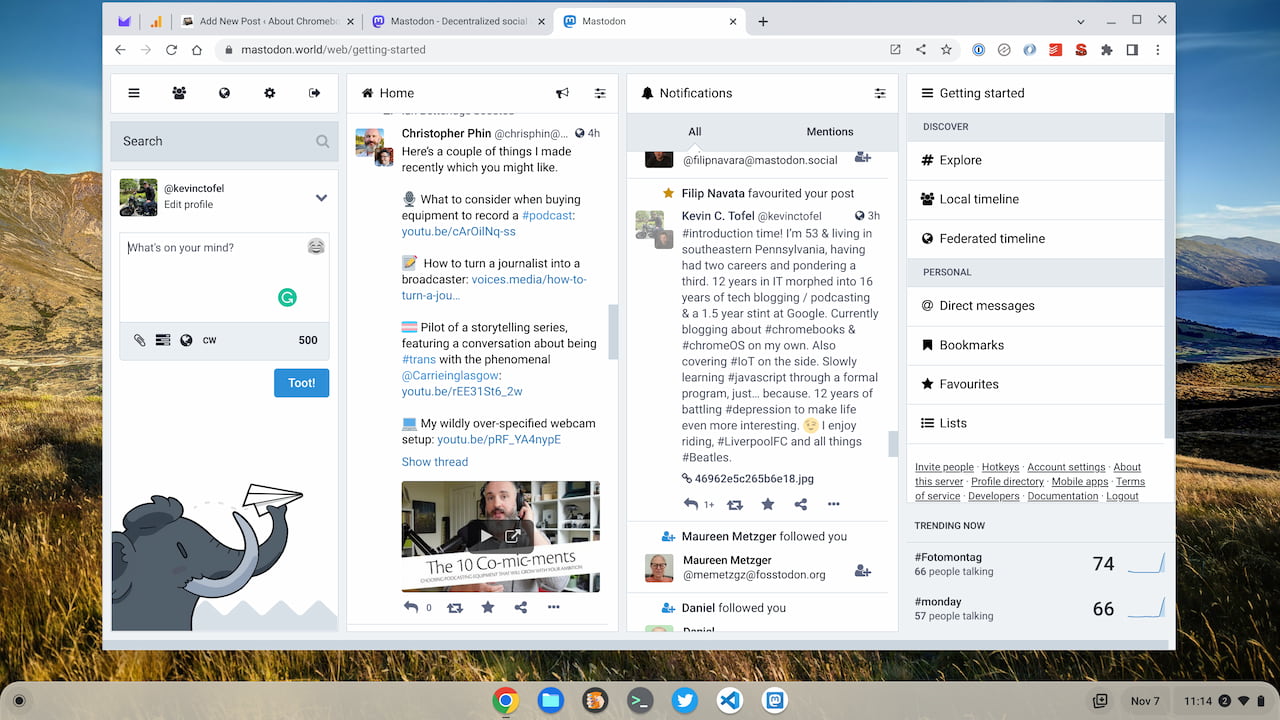Open Favourites list item

click(x=1036, y=384)
